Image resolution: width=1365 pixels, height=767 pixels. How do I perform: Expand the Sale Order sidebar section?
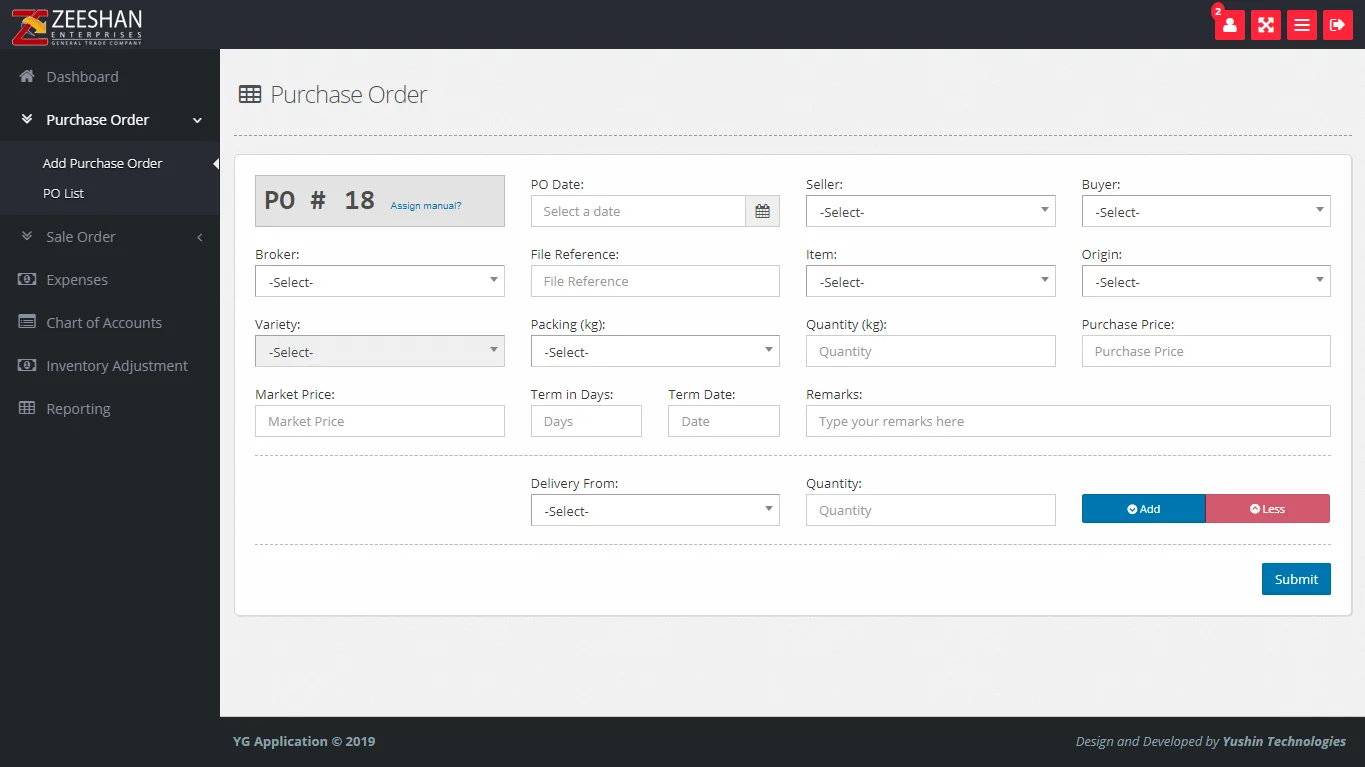coord(81,237)
